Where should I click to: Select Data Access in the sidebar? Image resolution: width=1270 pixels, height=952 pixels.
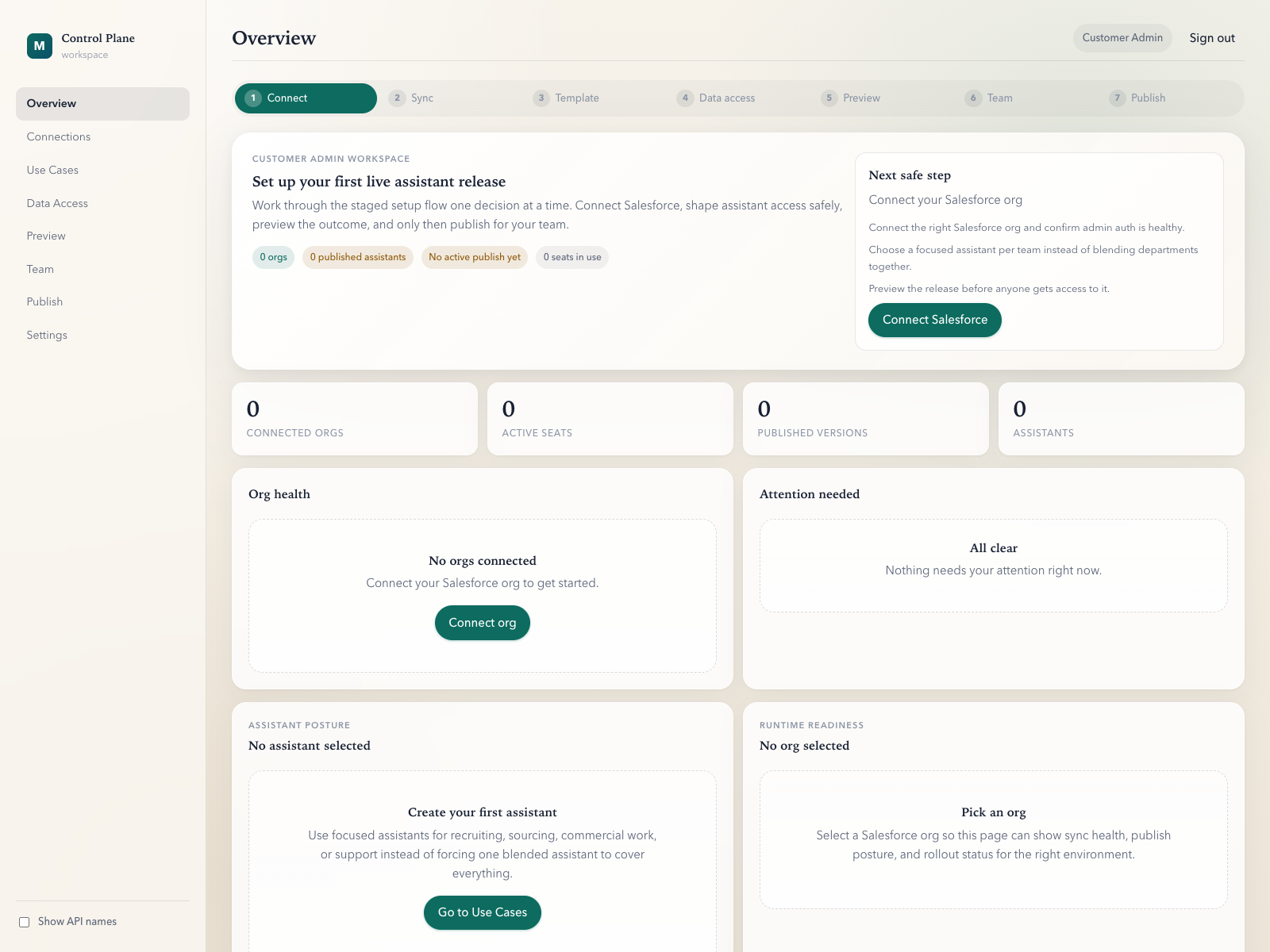[56, 203]
